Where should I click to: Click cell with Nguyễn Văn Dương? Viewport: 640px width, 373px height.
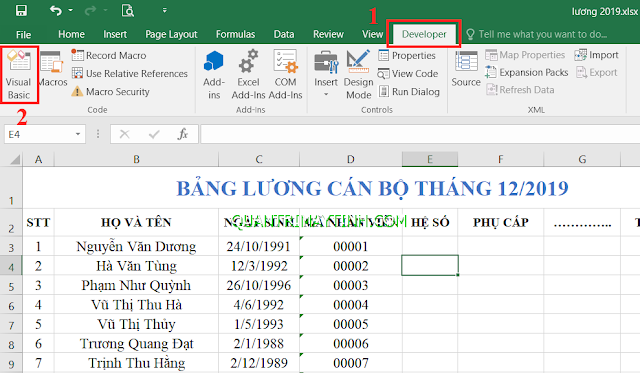(136, 246)
